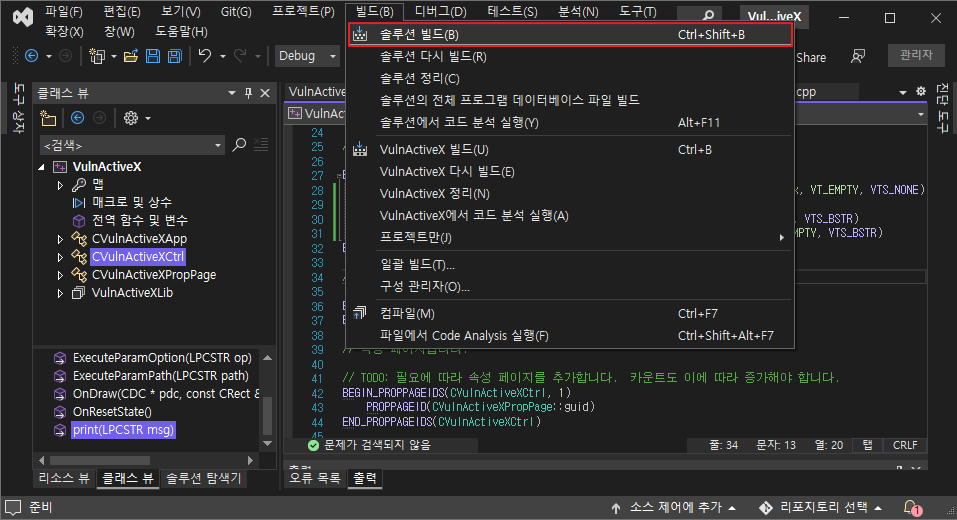Select 일괄 빌드(T)... menu item

click(570, 265)
